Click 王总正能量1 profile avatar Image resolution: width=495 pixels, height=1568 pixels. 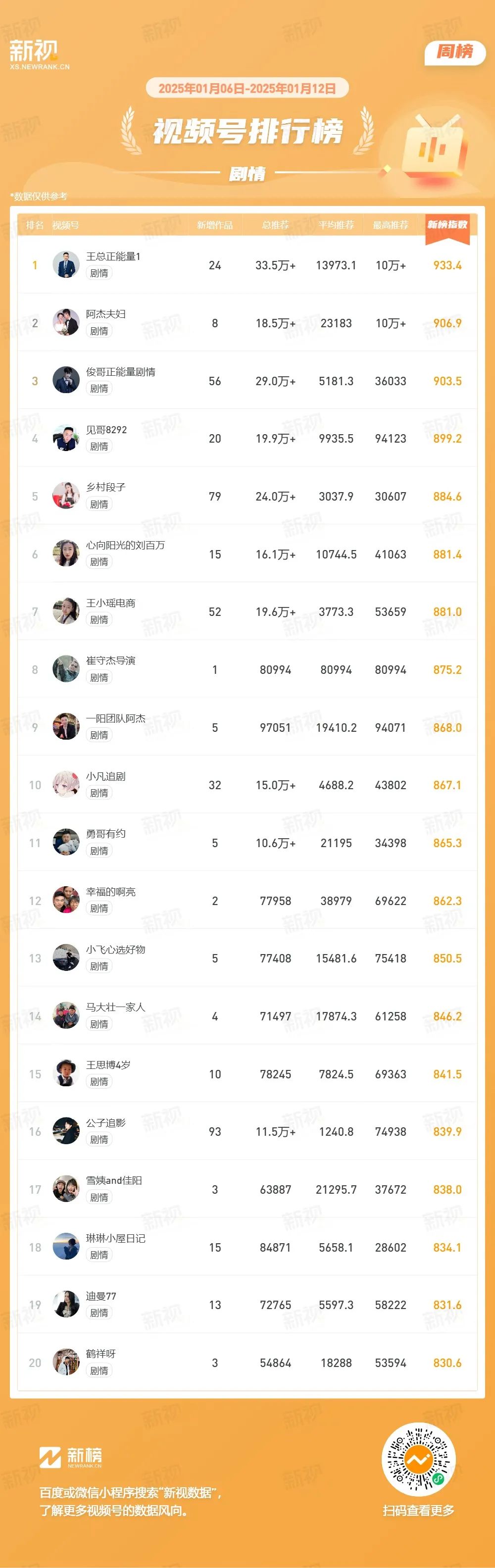pyautogui.click(x=66, y=265)
